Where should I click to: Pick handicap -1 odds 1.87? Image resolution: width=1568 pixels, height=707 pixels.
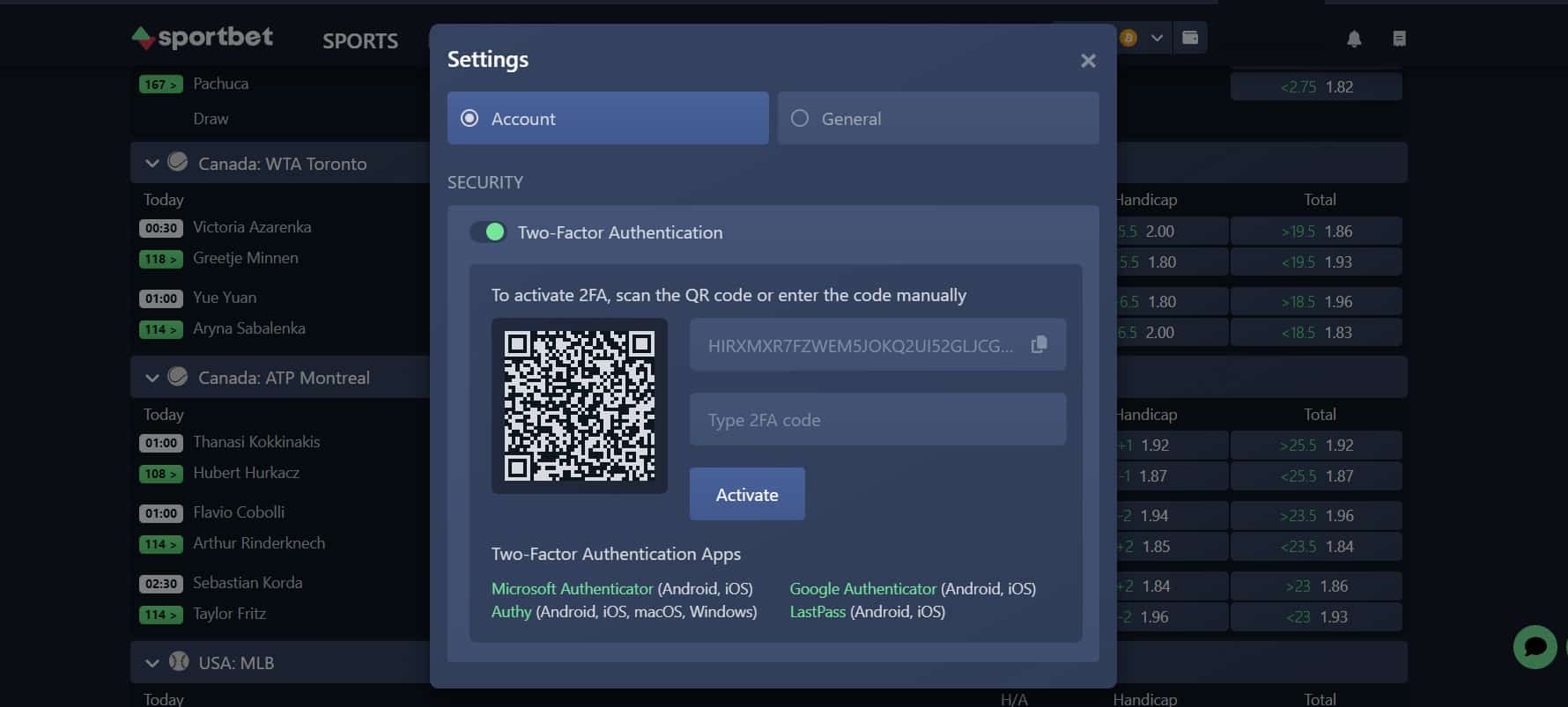click(x=1172, y=475)
